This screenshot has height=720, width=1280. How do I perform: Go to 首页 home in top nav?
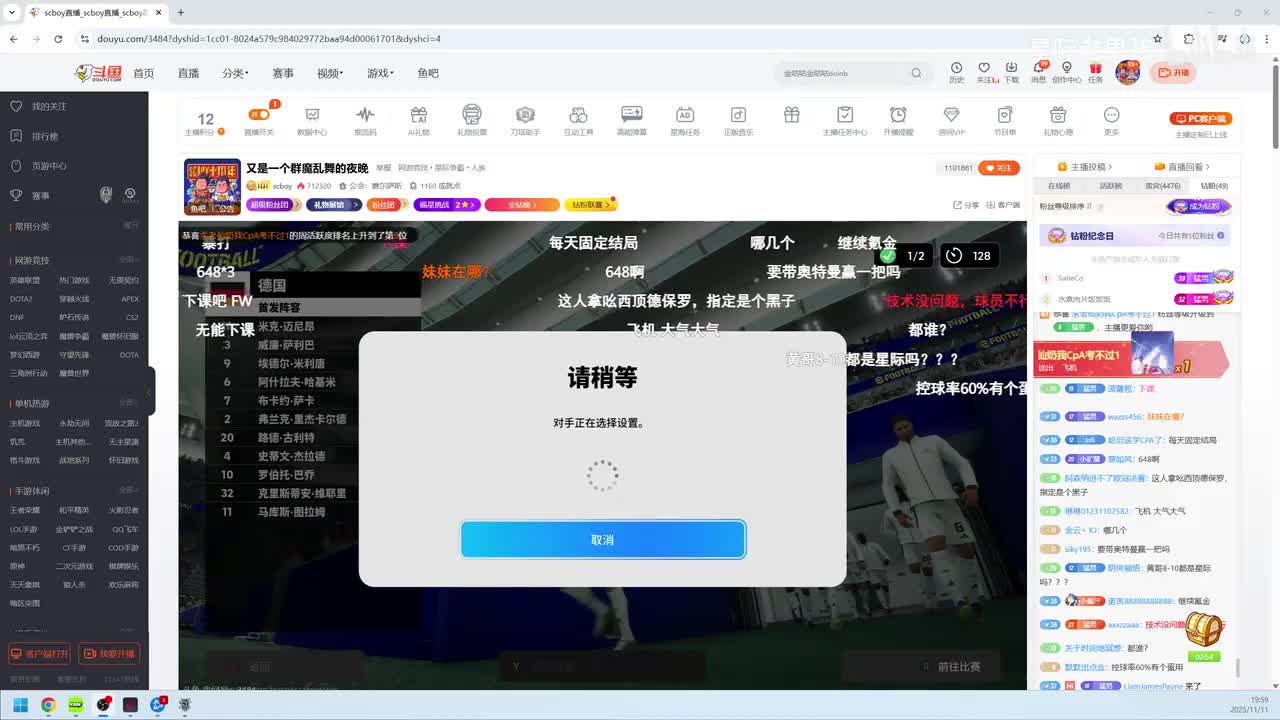click(144, 73)
